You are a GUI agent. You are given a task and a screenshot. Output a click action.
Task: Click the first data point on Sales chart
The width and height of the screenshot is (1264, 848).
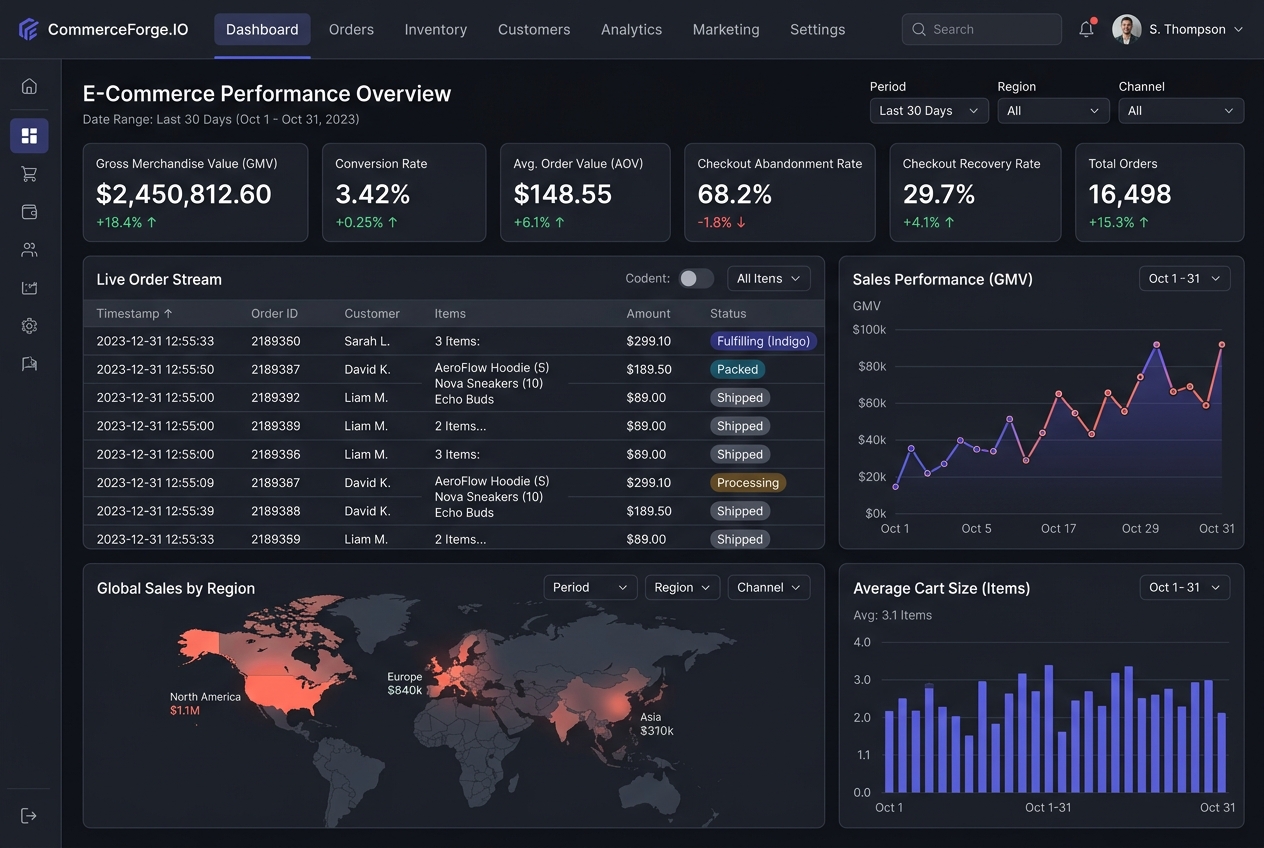(x=895, y=486)
